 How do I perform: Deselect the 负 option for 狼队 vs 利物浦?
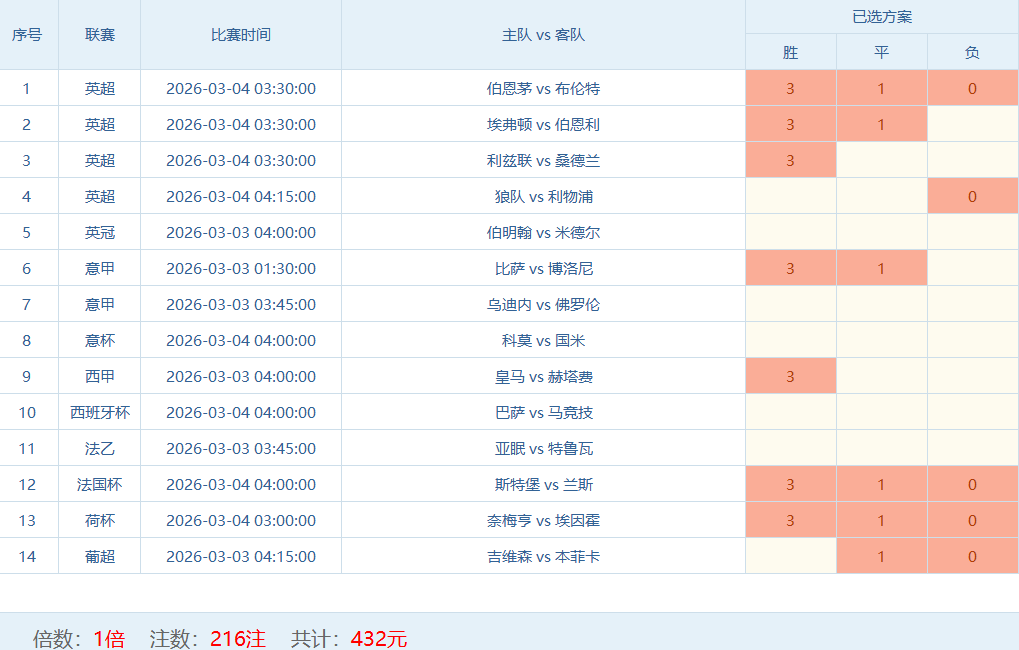[x=972, y=196]
